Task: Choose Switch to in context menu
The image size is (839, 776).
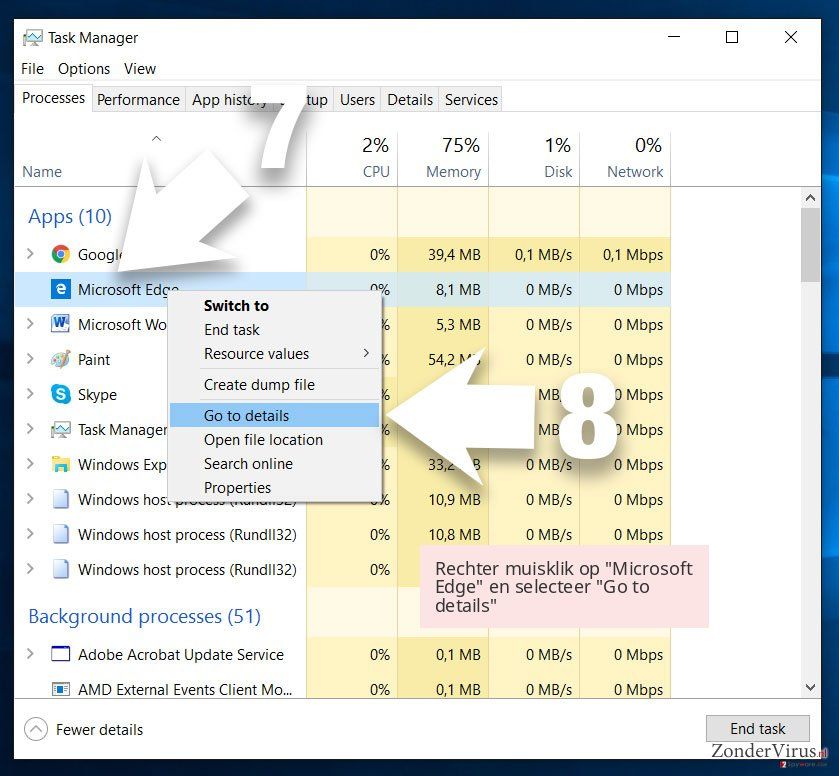Action: click(x=274, y=306)
